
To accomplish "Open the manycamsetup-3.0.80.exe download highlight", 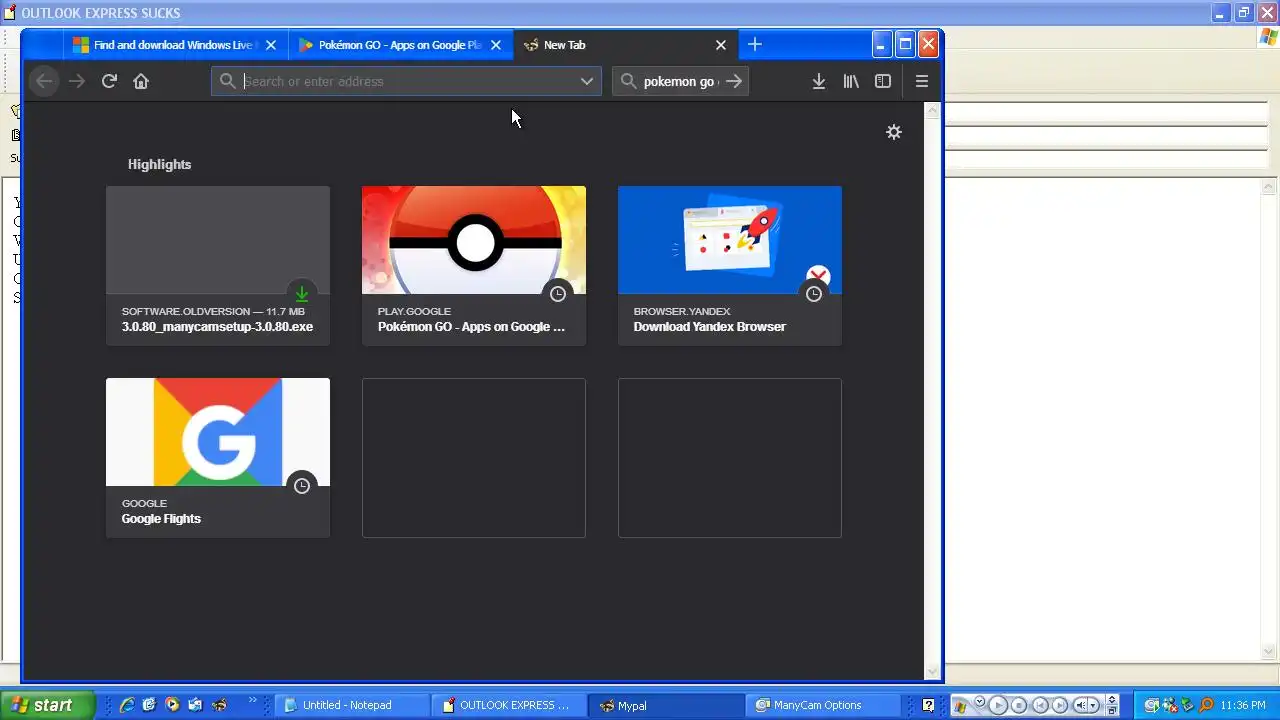I will coord(218,266).
